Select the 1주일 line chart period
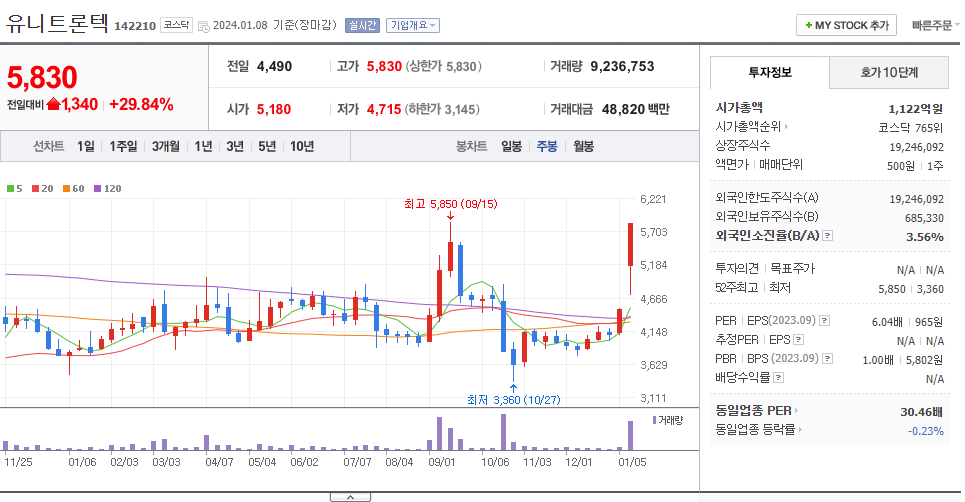This screenshot has width=965, height=502. [x=123, y=146]
